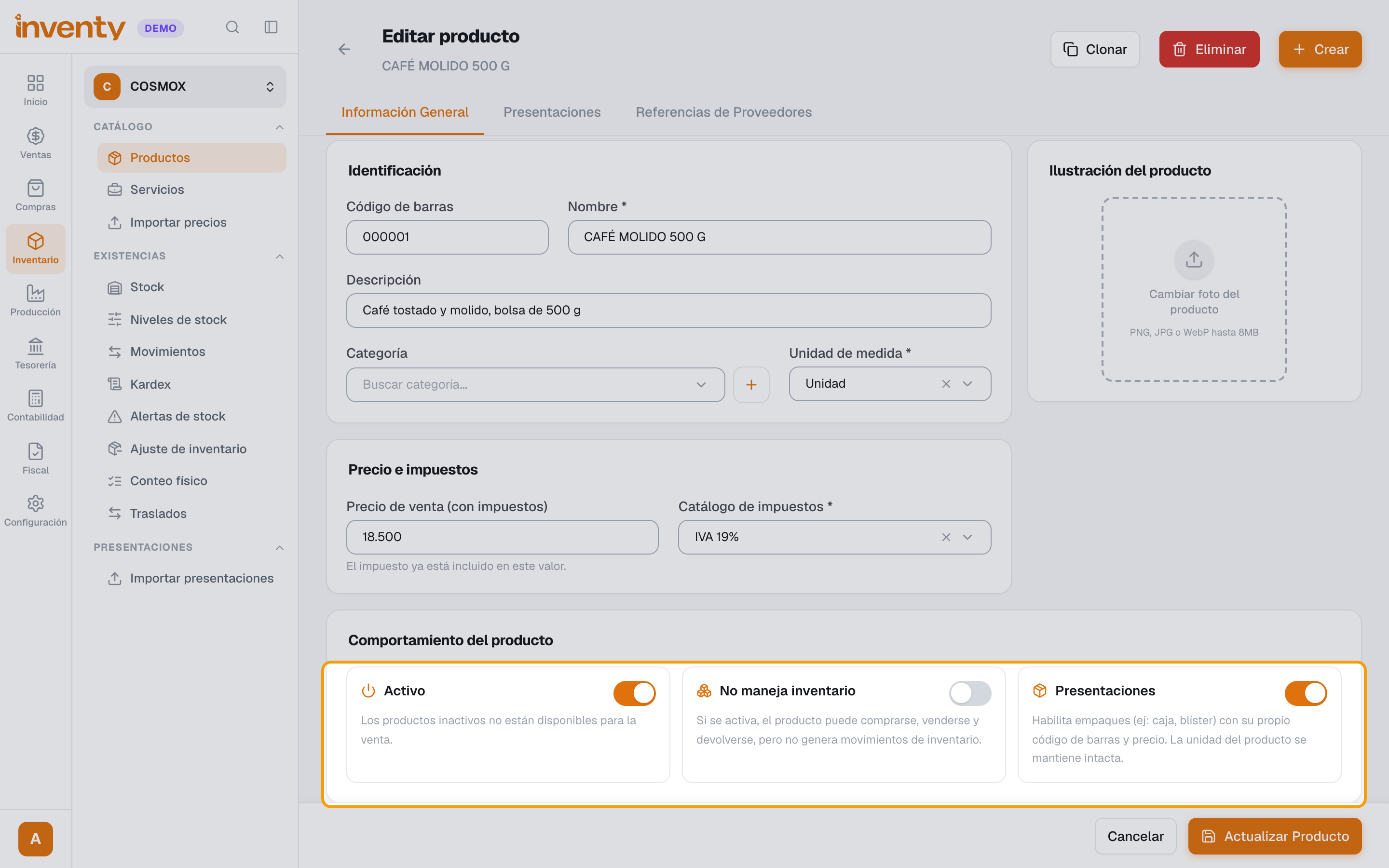Screen dimensions: 1389x868
Task: Toggle the Activo switch
Action: pos(634,693)
